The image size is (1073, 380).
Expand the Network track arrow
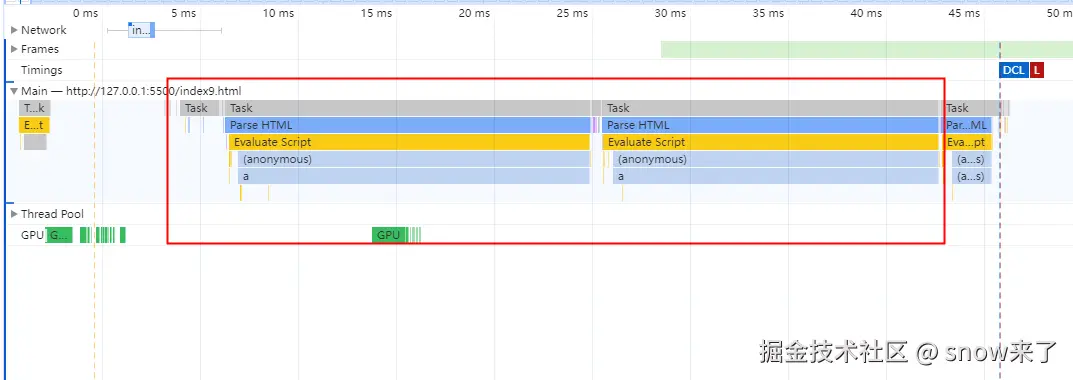14,30
